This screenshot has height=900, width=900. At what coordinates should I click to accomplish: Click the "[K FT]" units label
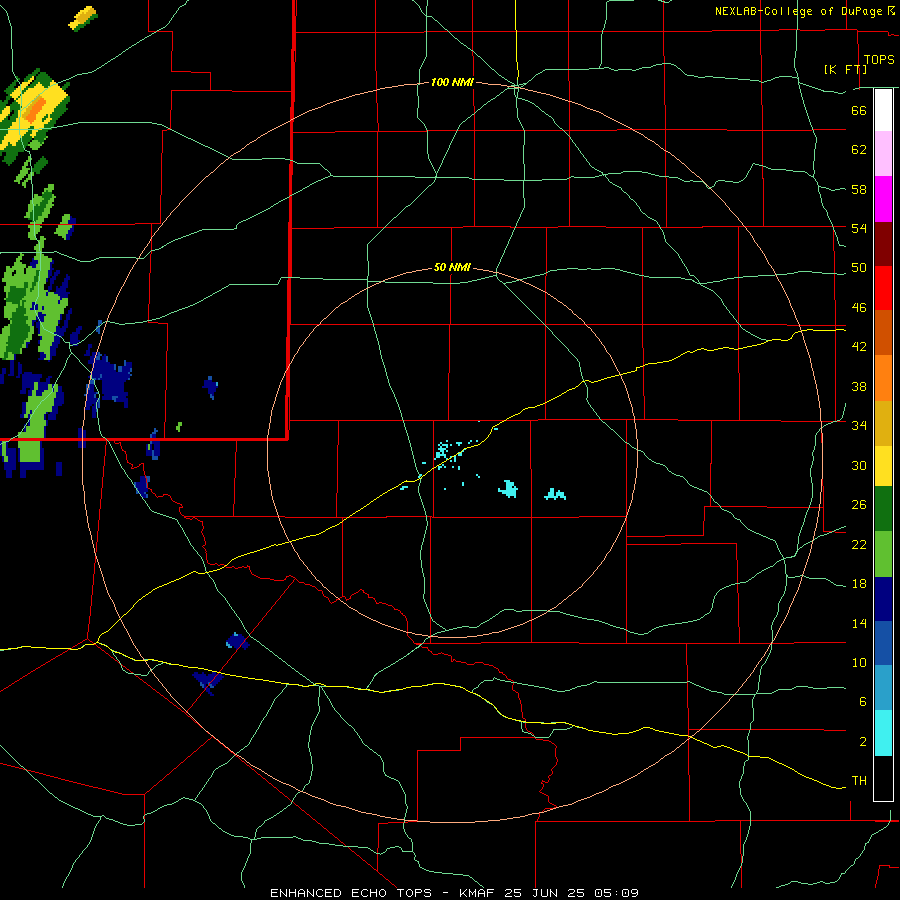(x=845, y=69)
